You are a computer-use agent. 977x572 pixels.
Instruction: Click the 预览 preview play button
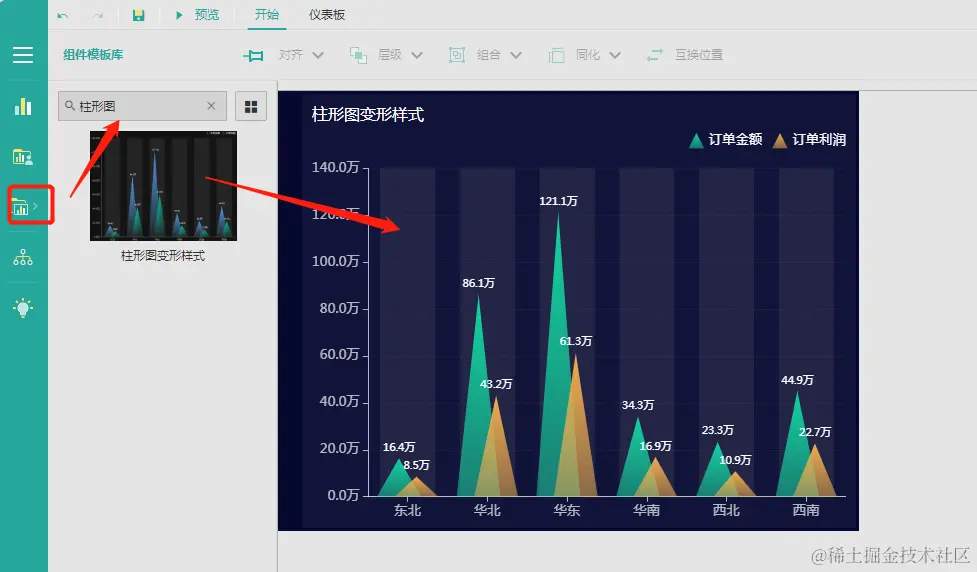point(198,15)
